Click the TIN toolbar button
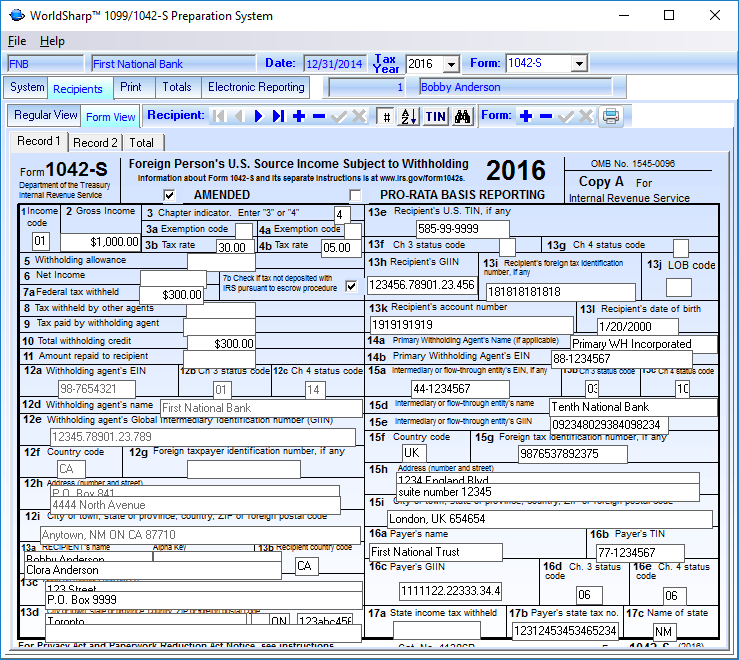This screenshot has width=739, height=660. point(436,116)
